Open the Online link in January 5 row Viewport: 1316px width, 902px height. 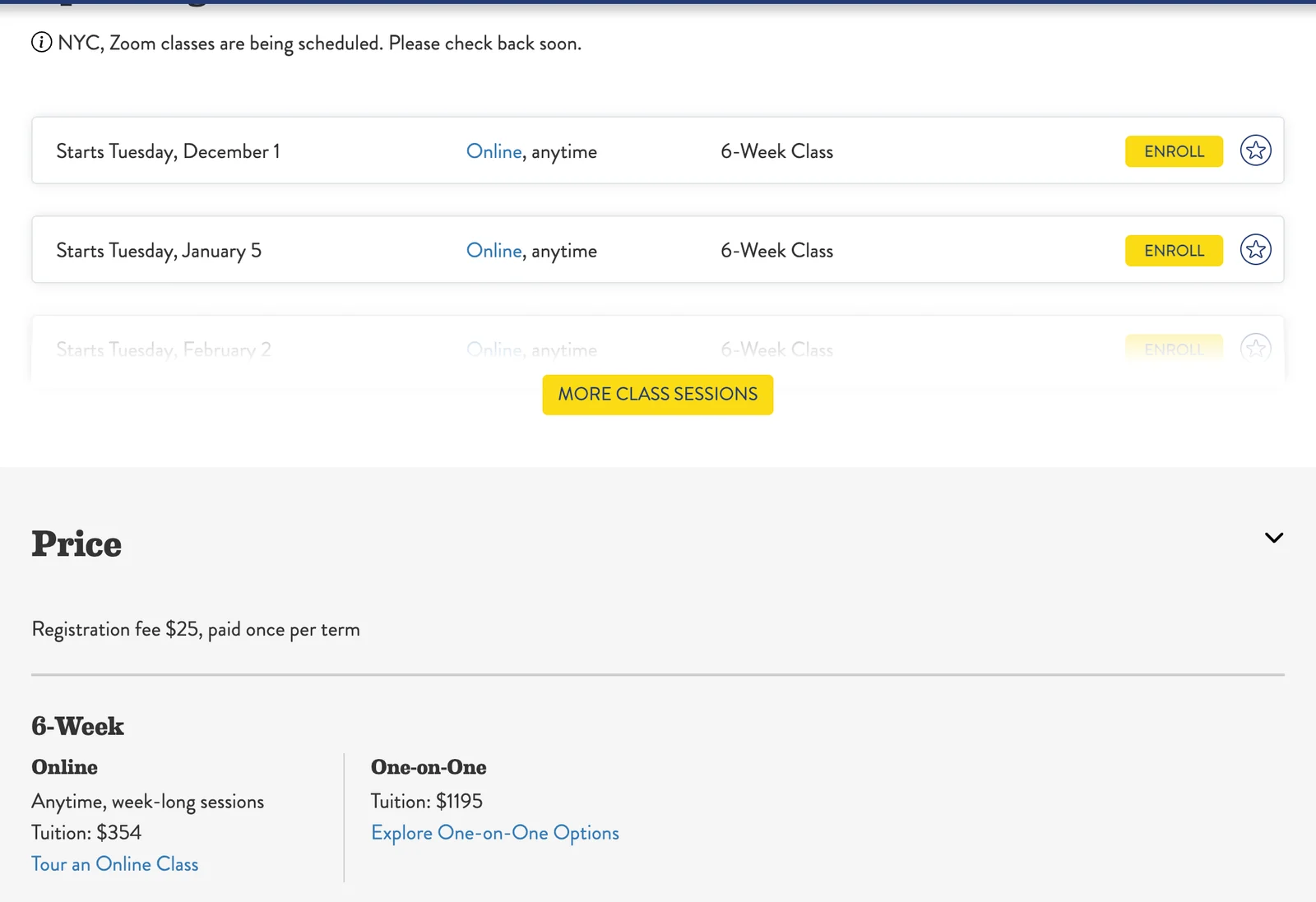[x=494, y=251]
